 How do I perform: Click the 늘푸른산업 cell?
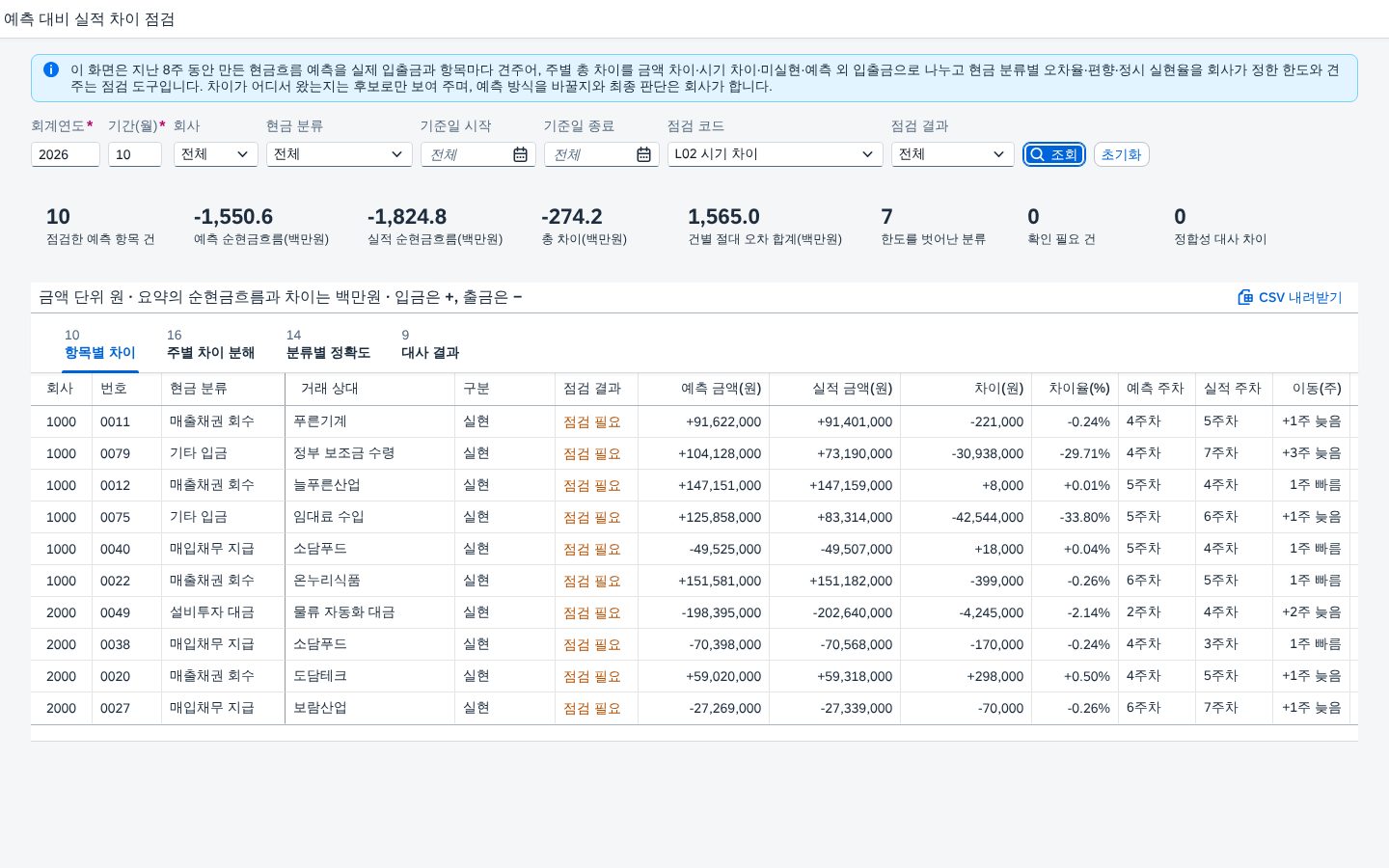click(370, 485)
